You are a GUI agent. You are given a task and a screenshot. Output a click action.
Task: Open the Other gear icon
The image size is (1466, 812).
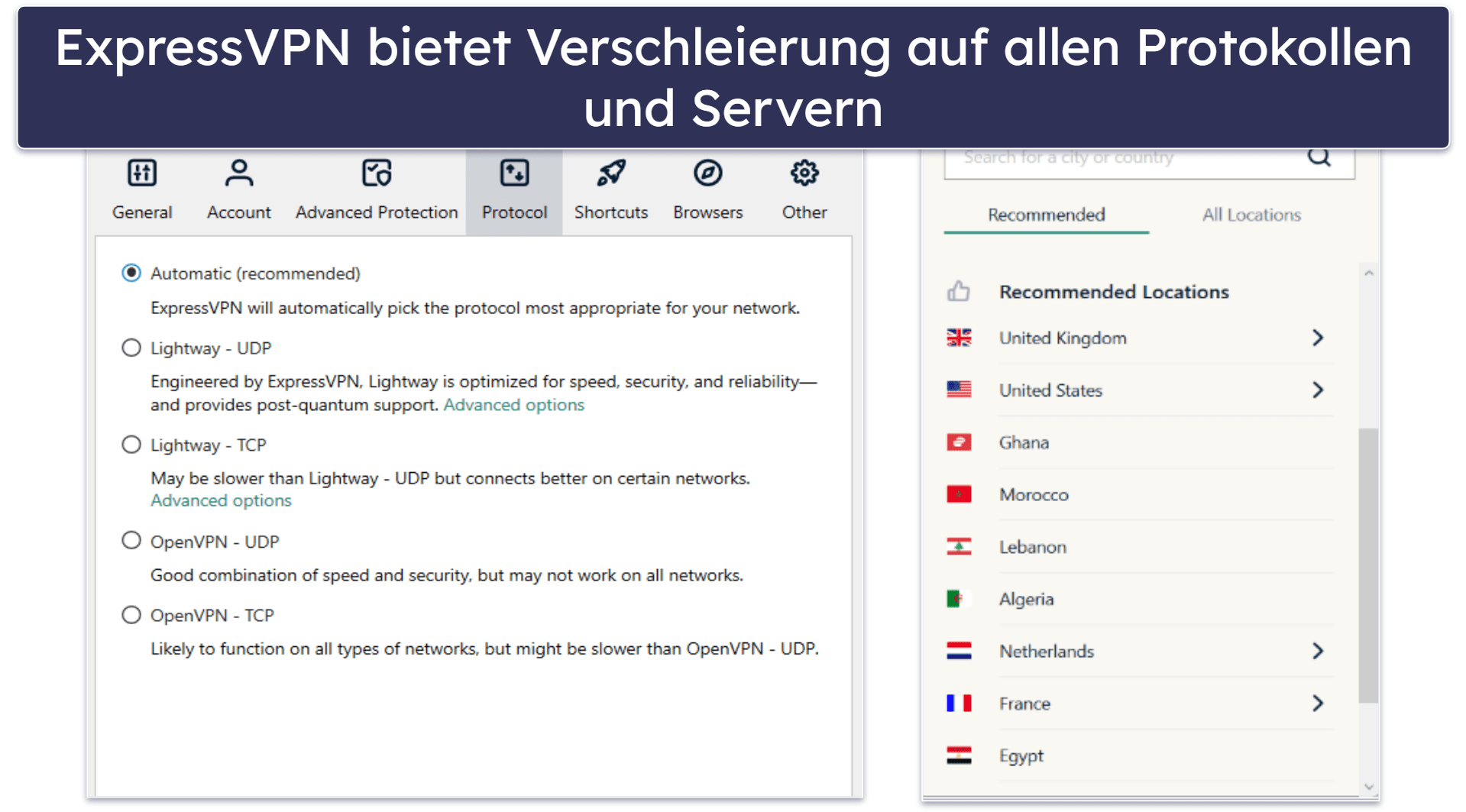click(x=804, y=173)
